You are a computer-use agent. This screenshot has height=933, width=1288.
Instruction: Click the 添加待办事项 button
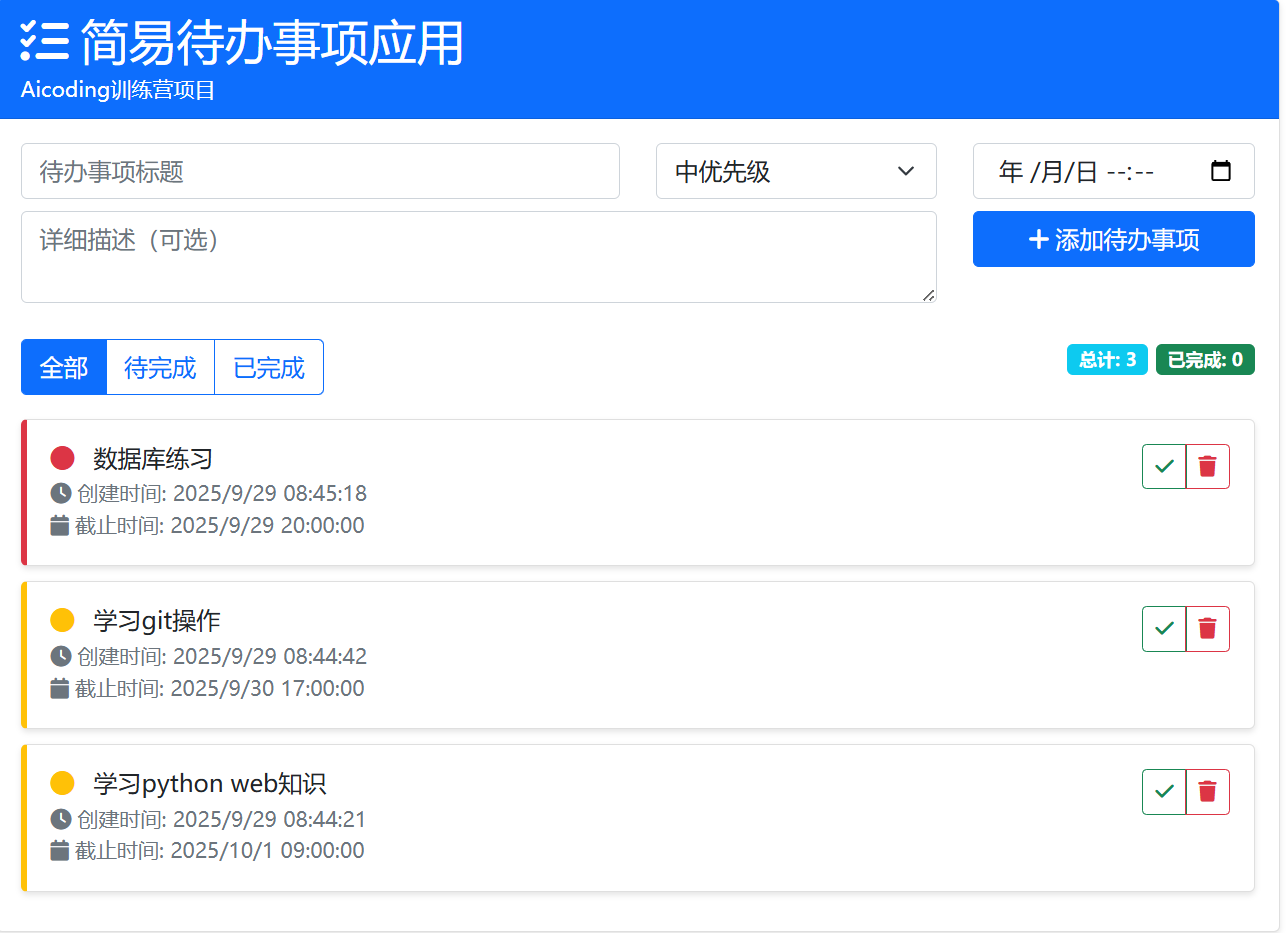click(1114, 239)
